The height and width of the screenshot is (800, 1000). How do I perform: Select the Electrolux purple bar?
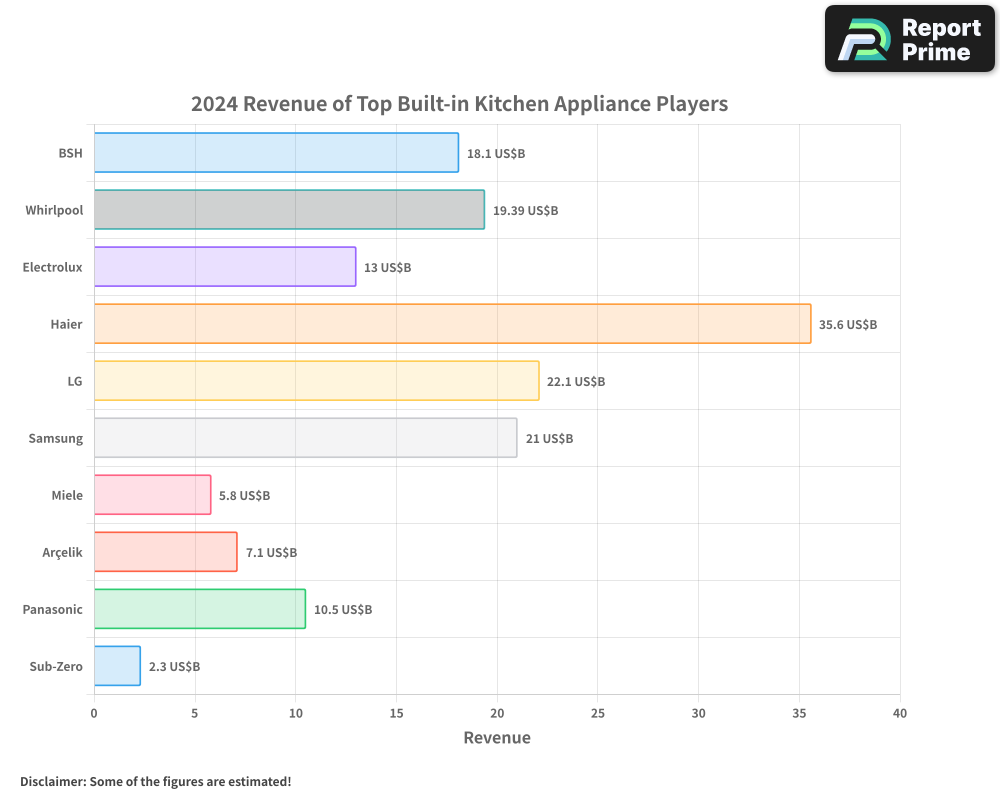tap(225, 267)
